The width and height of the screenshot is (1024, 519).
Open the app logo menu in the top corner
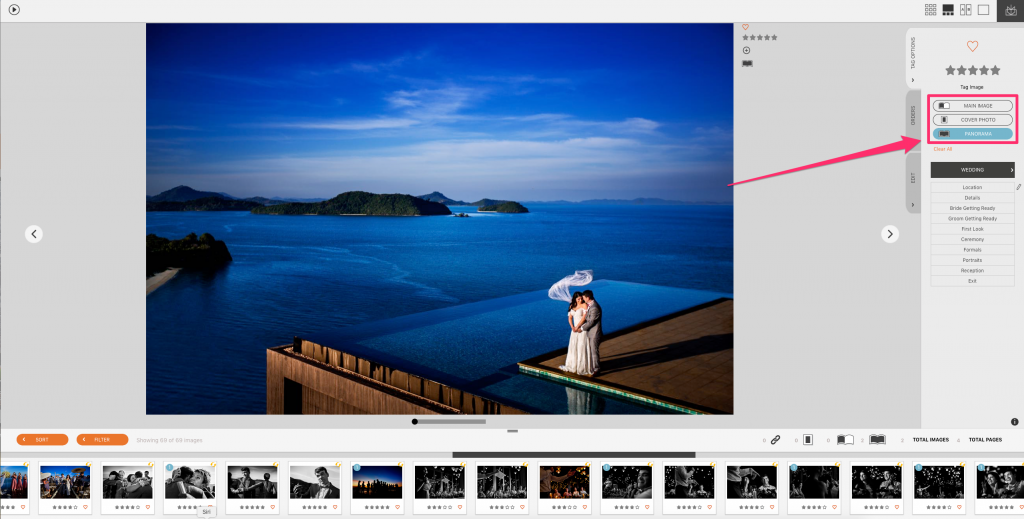(1010, 10)
